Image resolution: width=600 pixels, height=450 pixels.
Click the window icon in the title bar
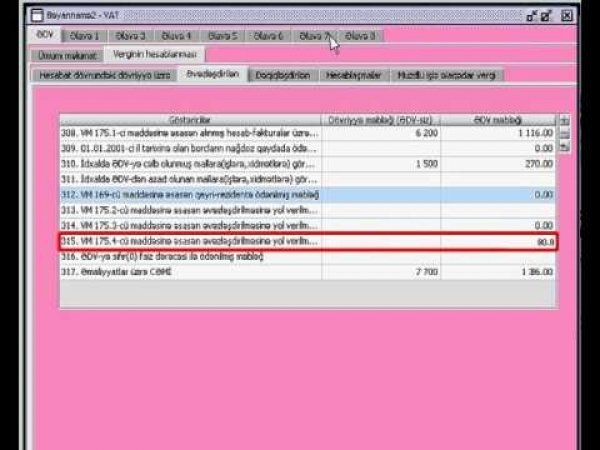36,17
